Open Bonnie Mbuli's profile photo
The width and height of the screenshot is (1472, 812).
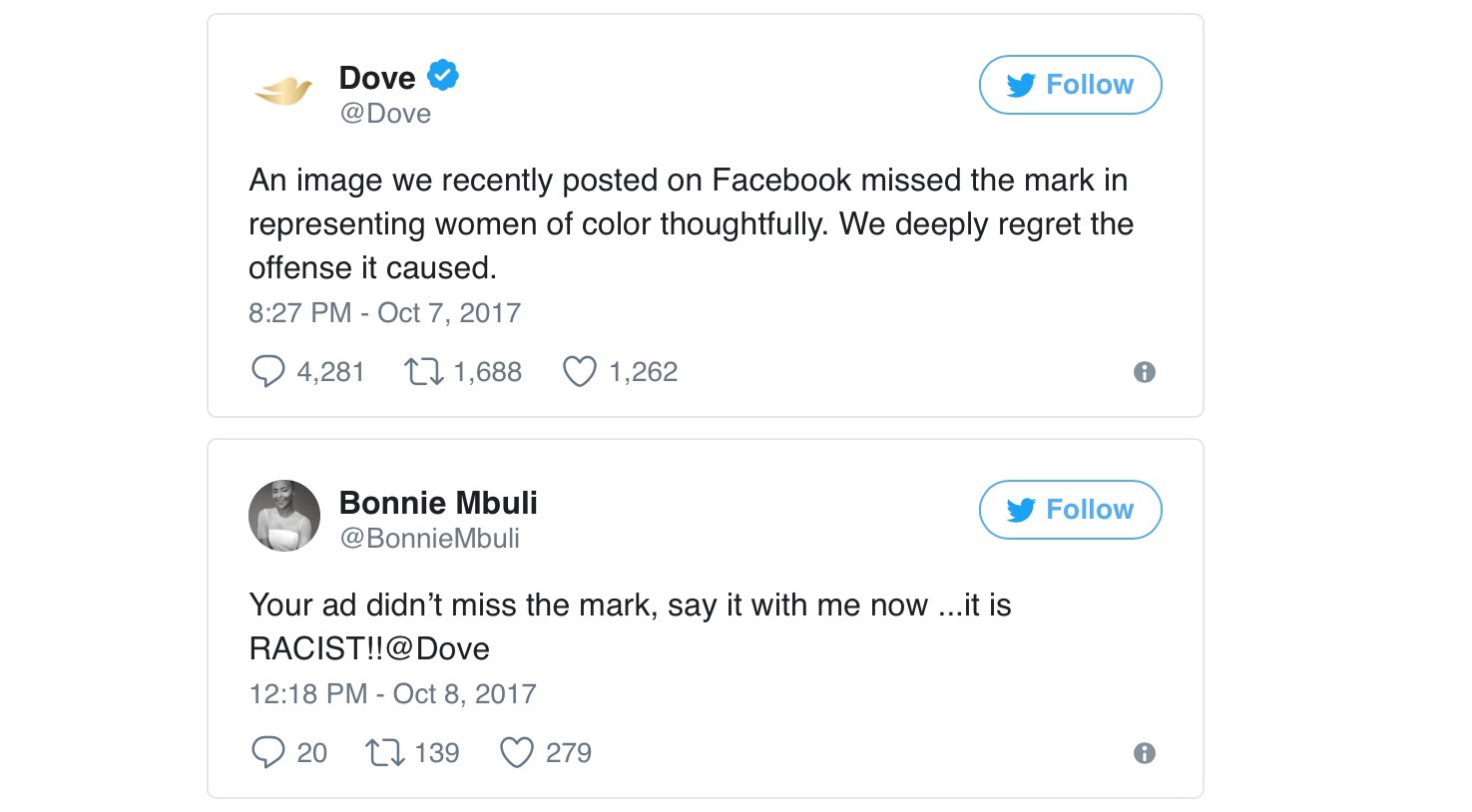tap(284, 516)
